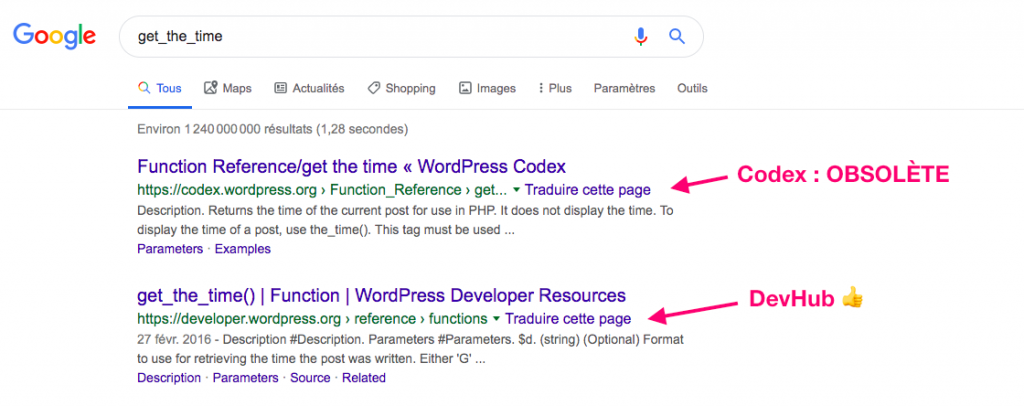
Task: Open Paramètres settings menu
Action: pyautogui.click(x=624, y=88)
